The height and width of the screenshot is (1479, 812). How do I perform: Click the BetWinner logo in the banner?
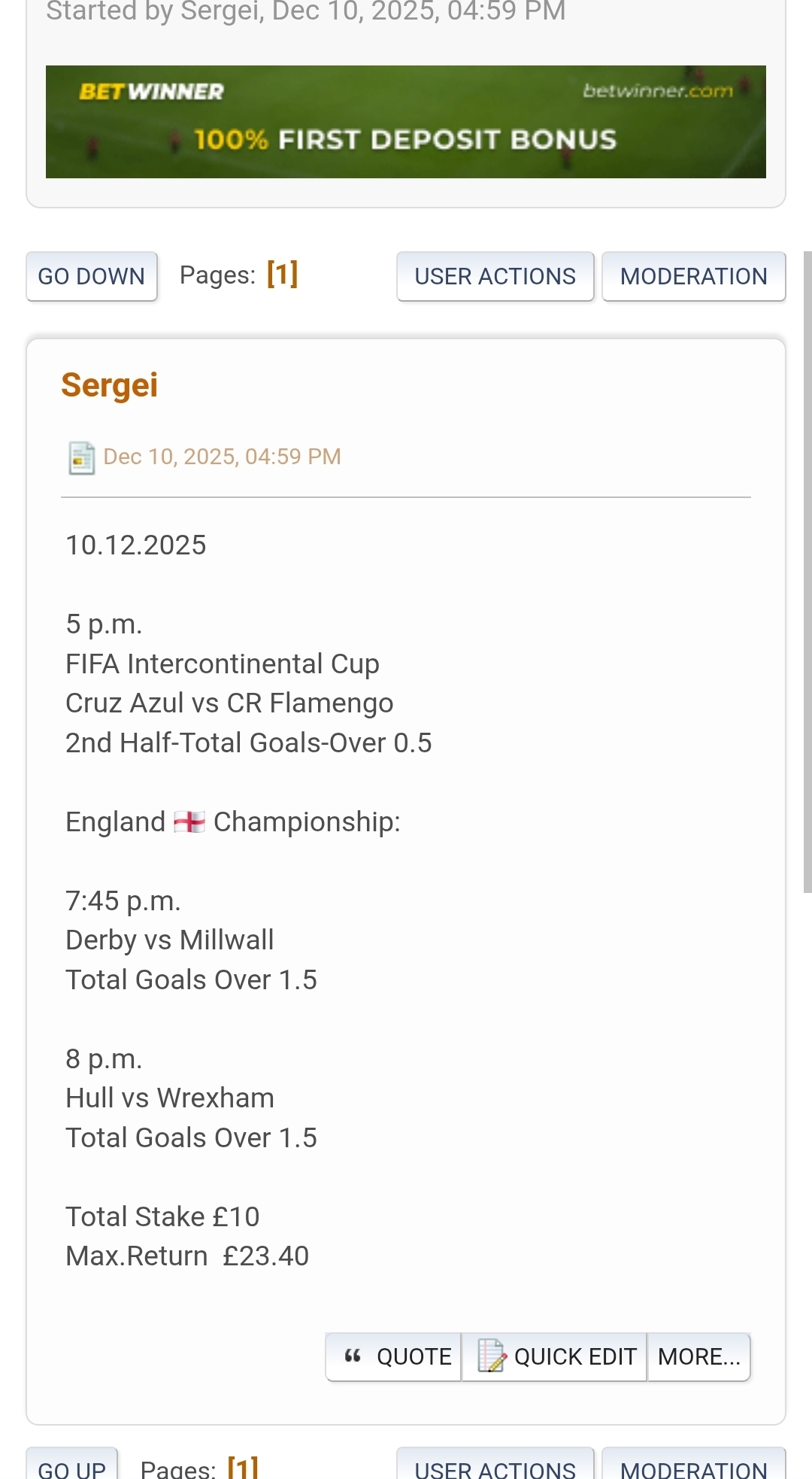(x=151, y=92)
